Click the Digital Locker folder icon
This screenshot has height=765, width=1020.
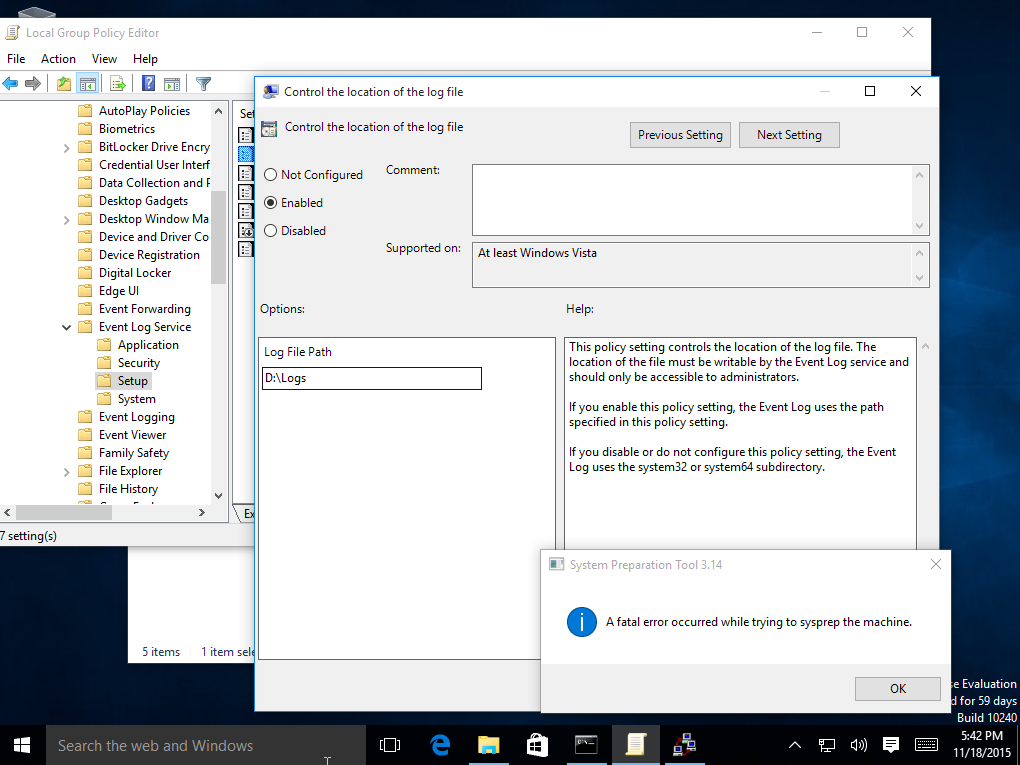85,273
